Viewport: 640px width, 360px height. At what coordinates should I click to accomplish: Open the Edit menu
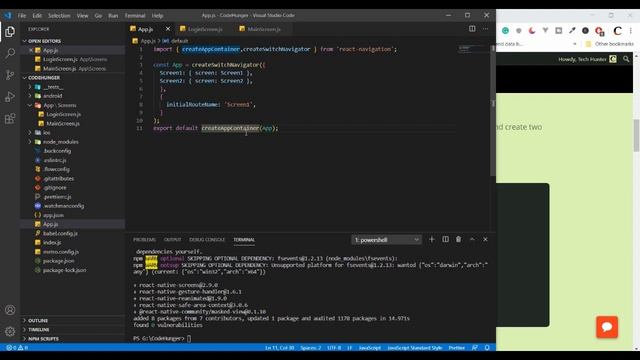point(37,16)
